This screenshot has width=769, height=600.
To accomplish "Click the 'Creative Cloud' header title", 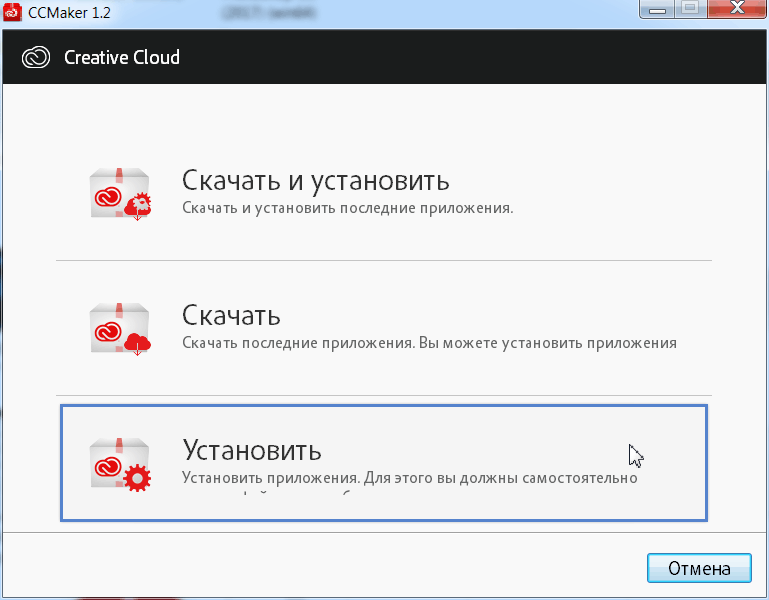I will (x=122, y=57).
